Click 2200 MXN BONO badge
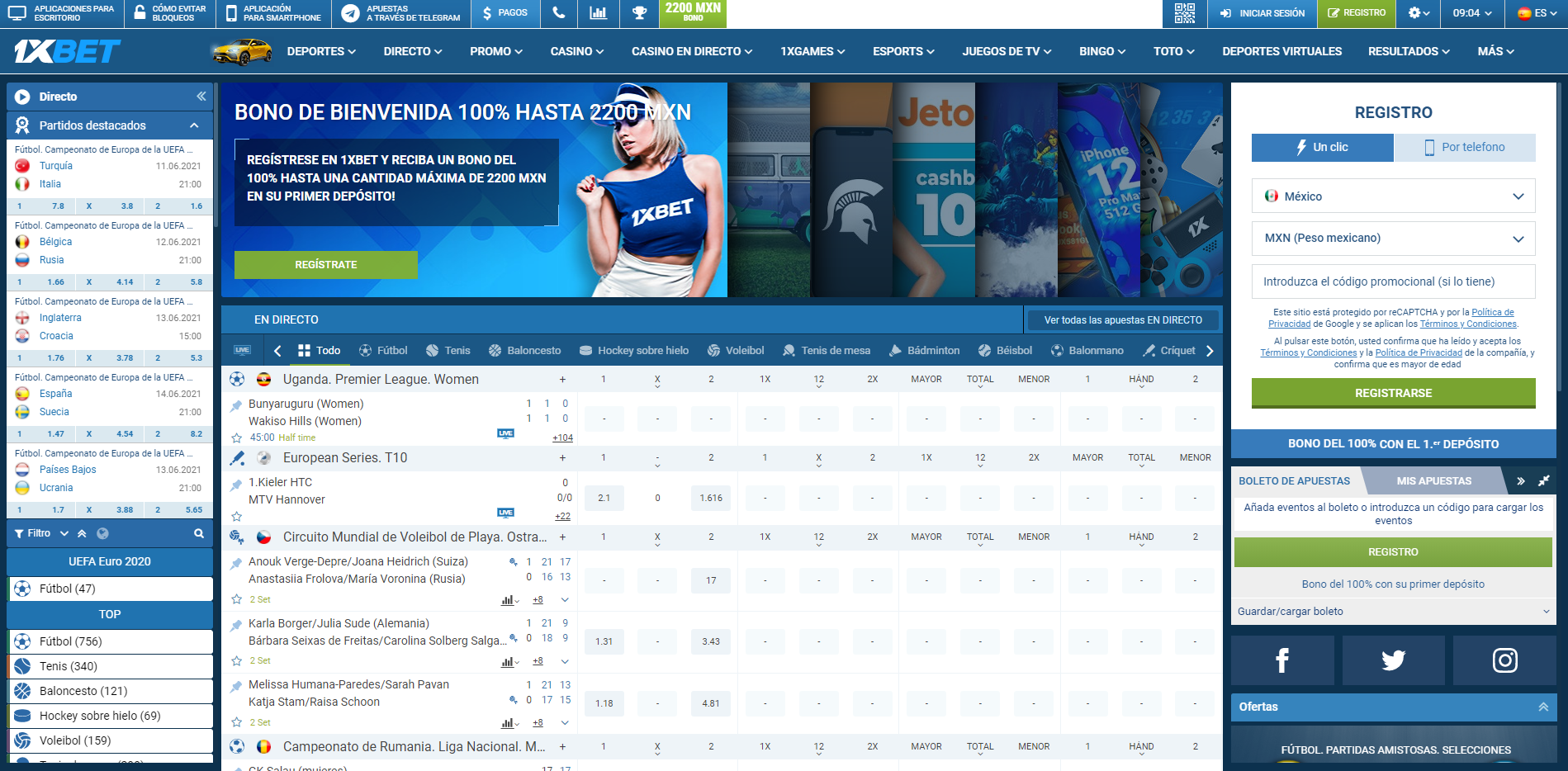Viewport: 1568px width, 771px height. click(693, 12)
